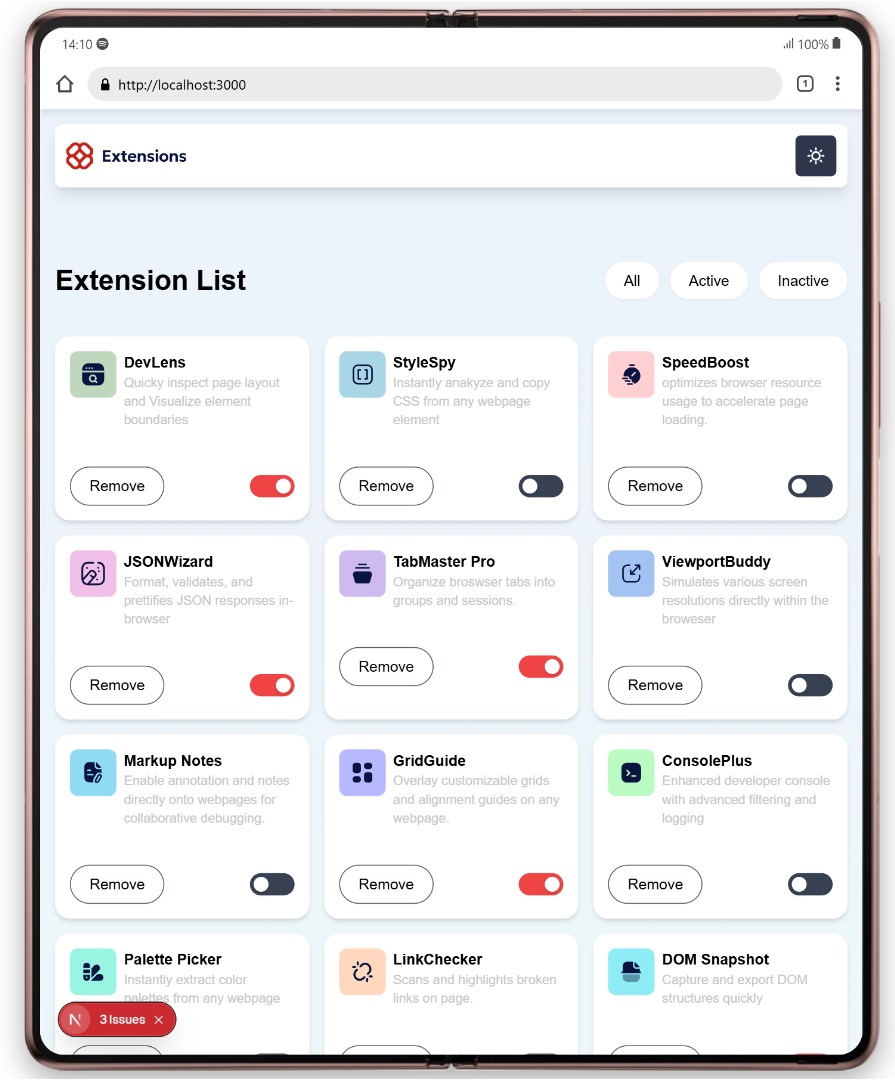Screen dimensions: 895x1080
Task: Remove the Markup Notes extension
Action: click(x=117, y=884)
